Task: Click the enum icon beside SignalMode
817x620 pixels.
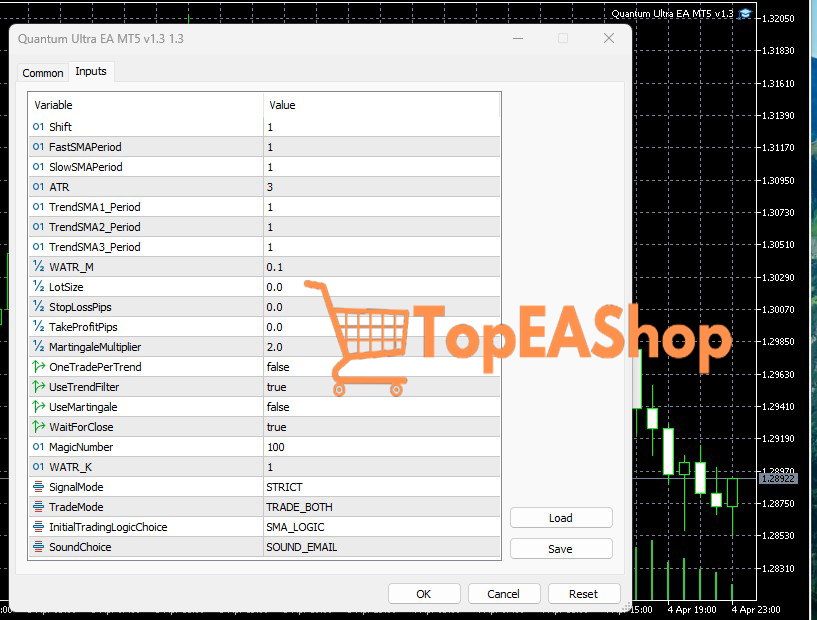Action: pyautogui.click(x=39, y=487)
